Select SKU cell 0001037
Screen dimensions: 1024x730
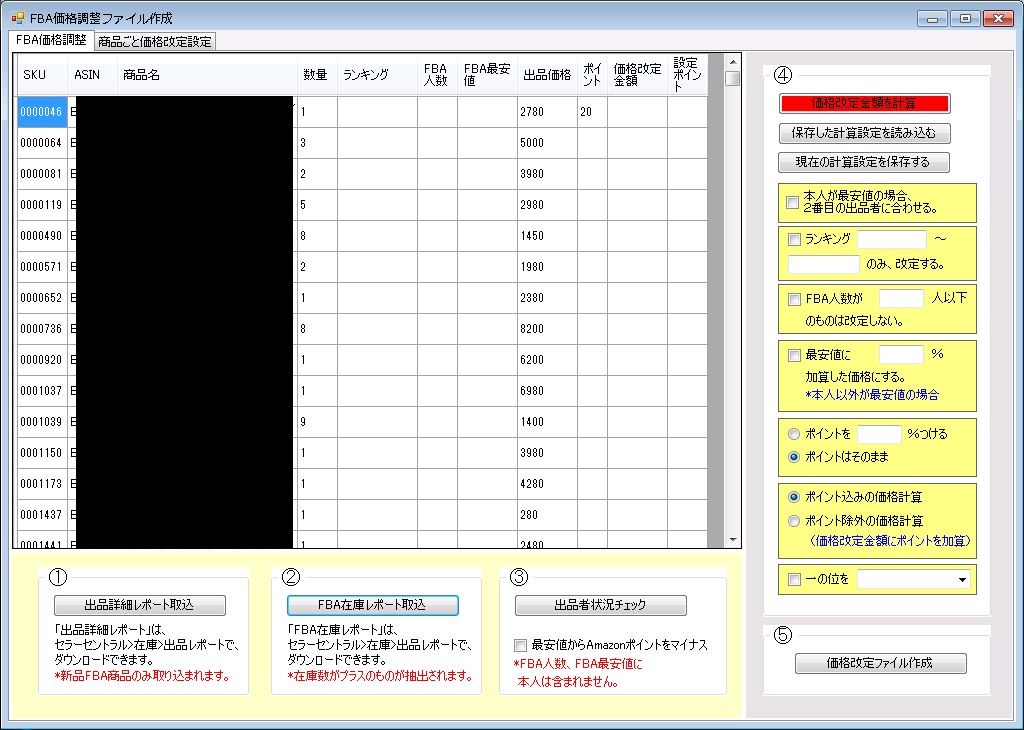[42, 391]
